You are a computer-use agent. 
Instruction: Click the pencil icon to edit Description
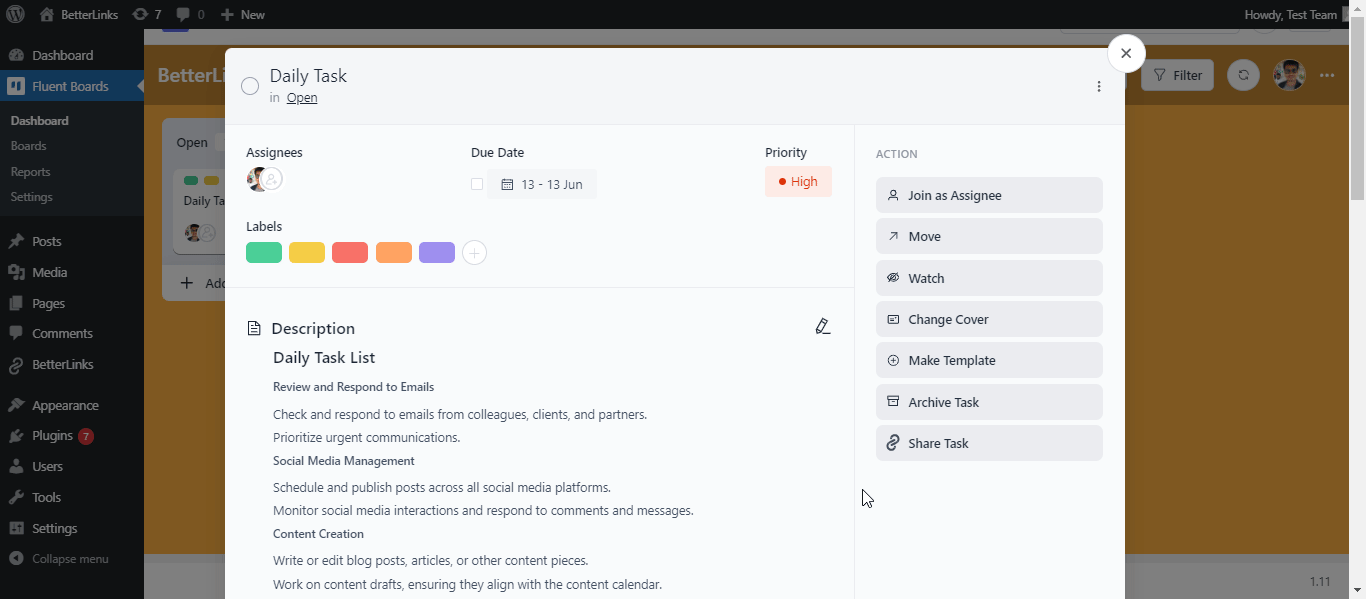tap(823, 327)
